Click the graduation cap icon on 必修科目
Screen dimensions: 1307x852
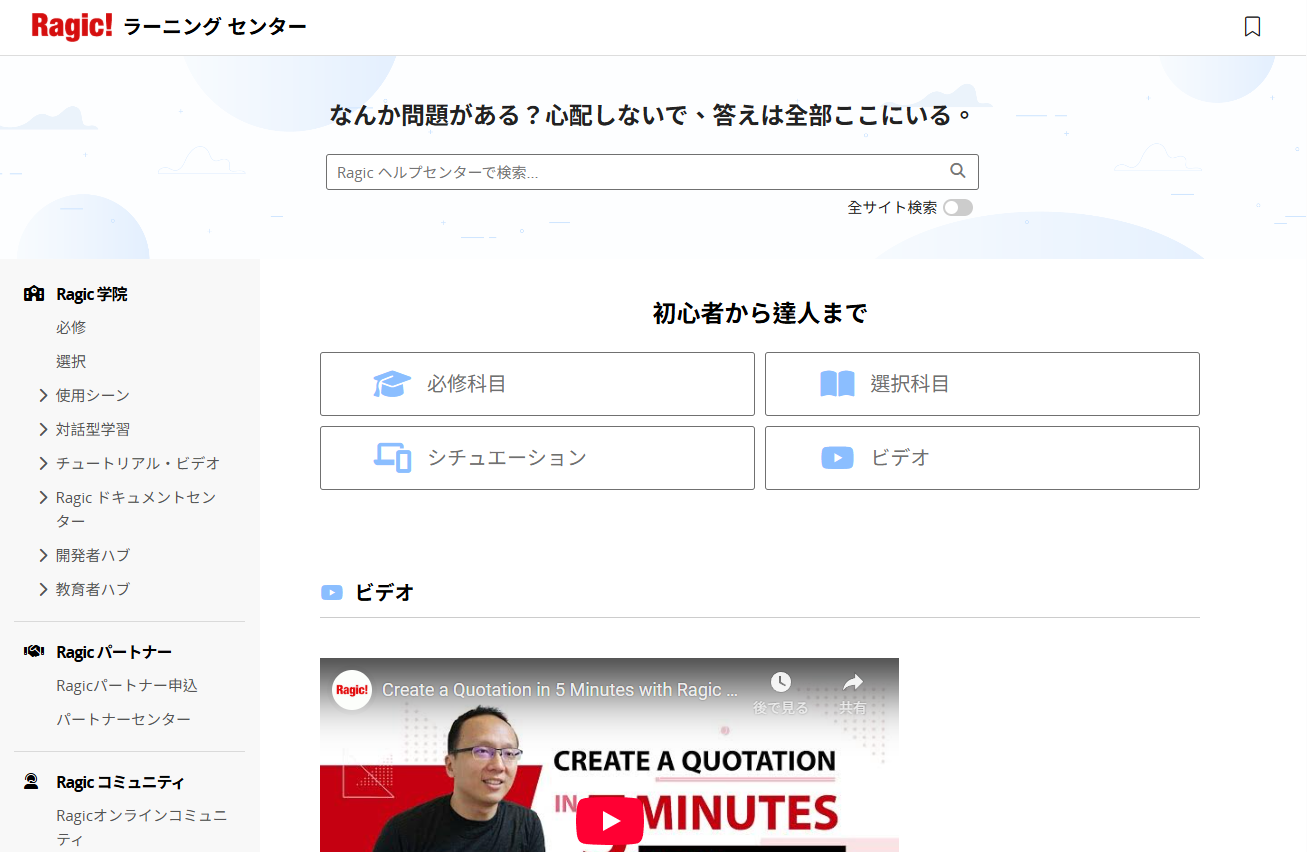tap(392, 384)
